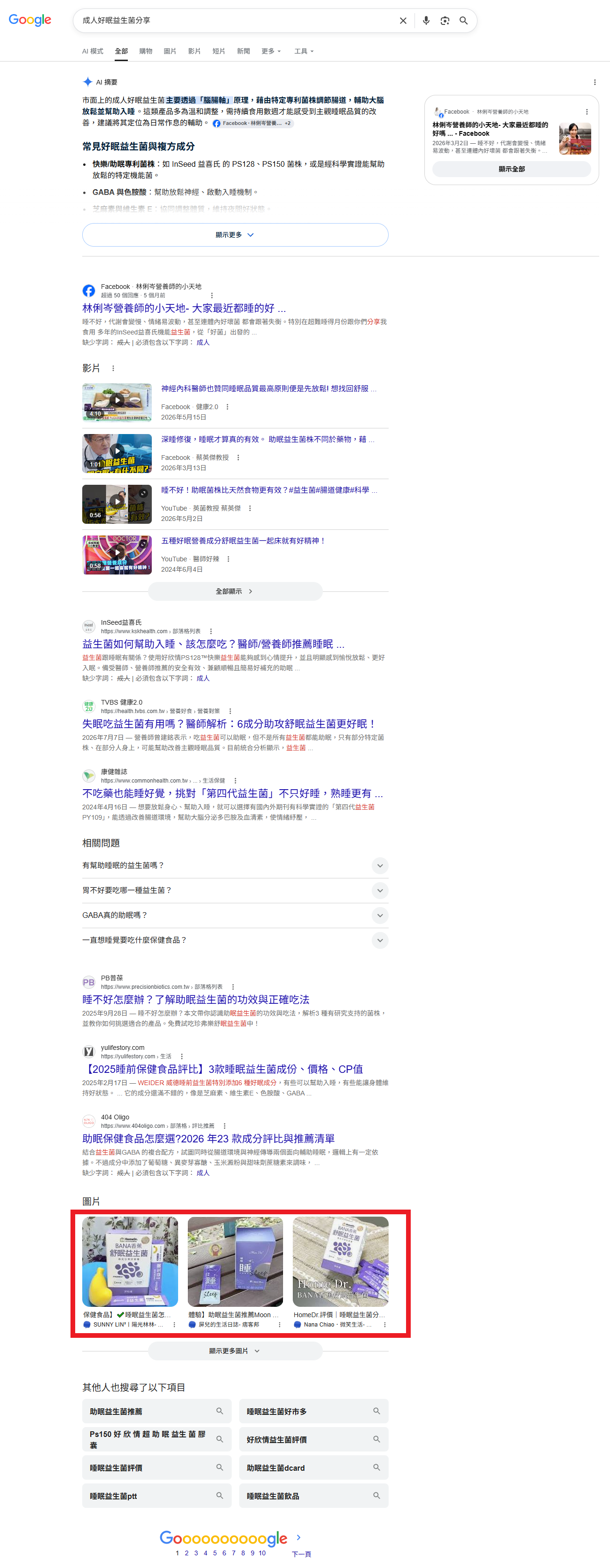Open three-dot menu for 康健雜誌 result
The image size is (610, 1568).
(x=235, y=780)
